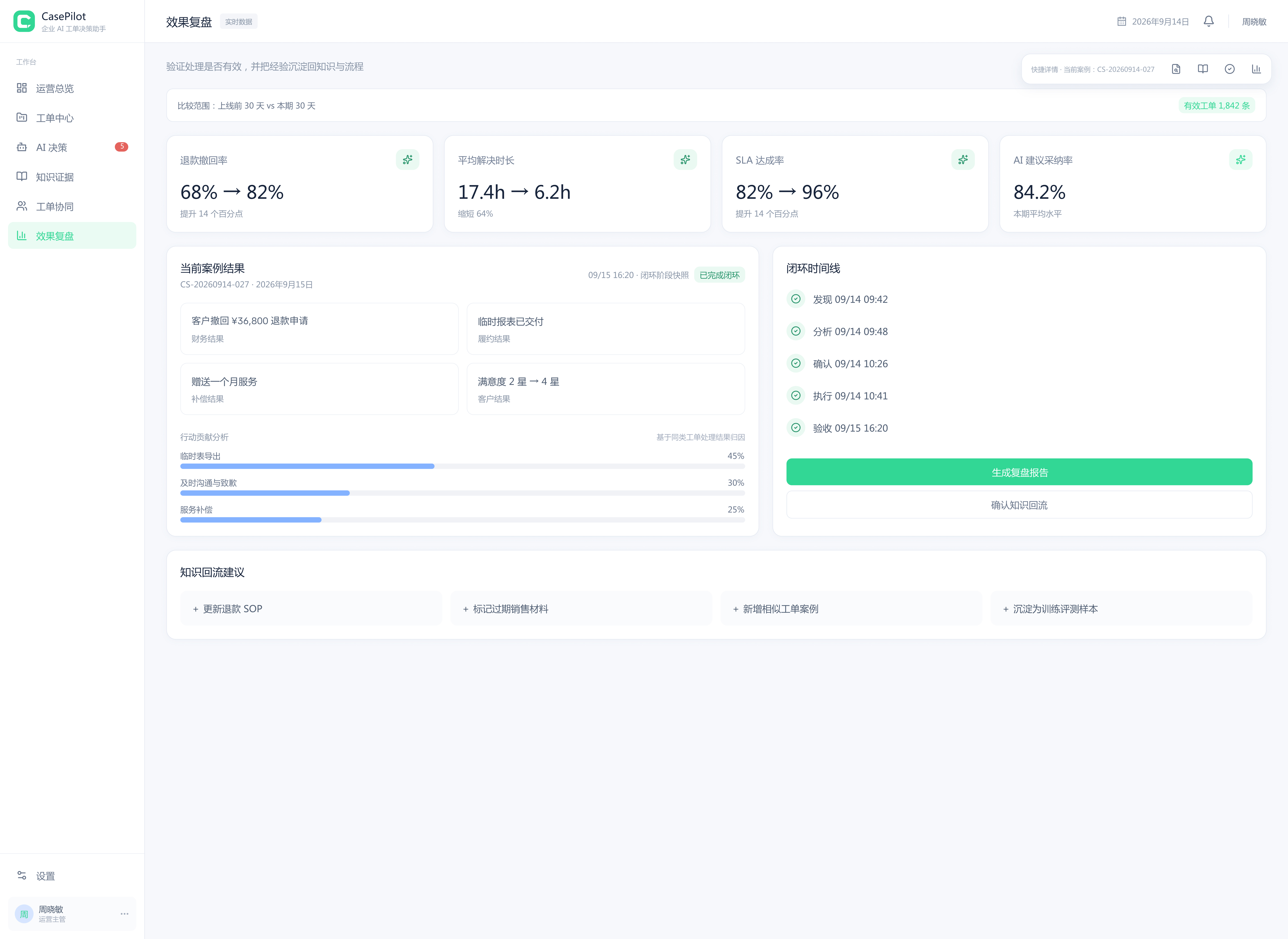Click the 客户撤回 ¥36,800 退款申请 result card
The image size is (1288, 939).
320,328
